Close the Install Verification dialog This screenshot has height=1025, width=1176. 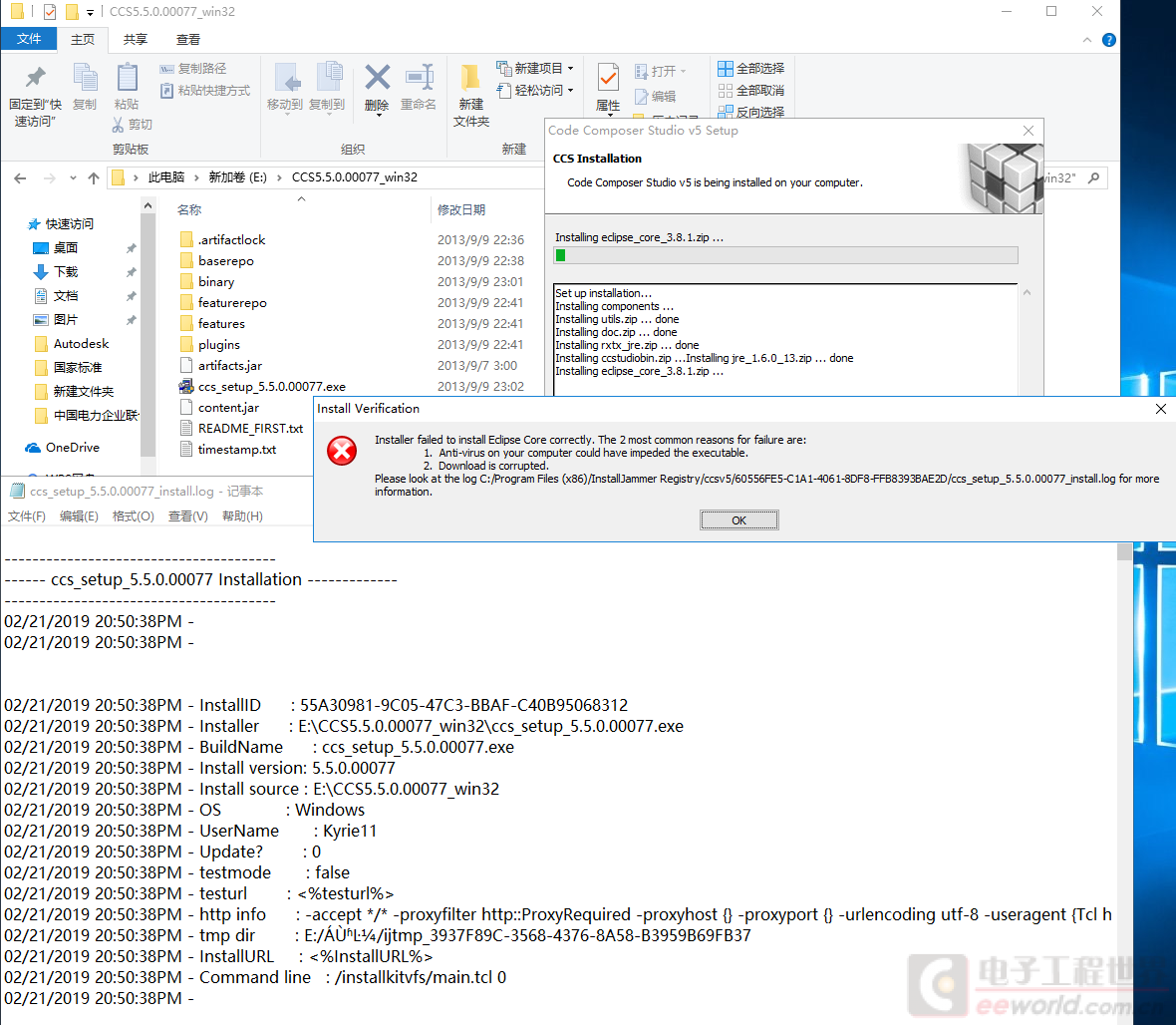[1160, 409]
